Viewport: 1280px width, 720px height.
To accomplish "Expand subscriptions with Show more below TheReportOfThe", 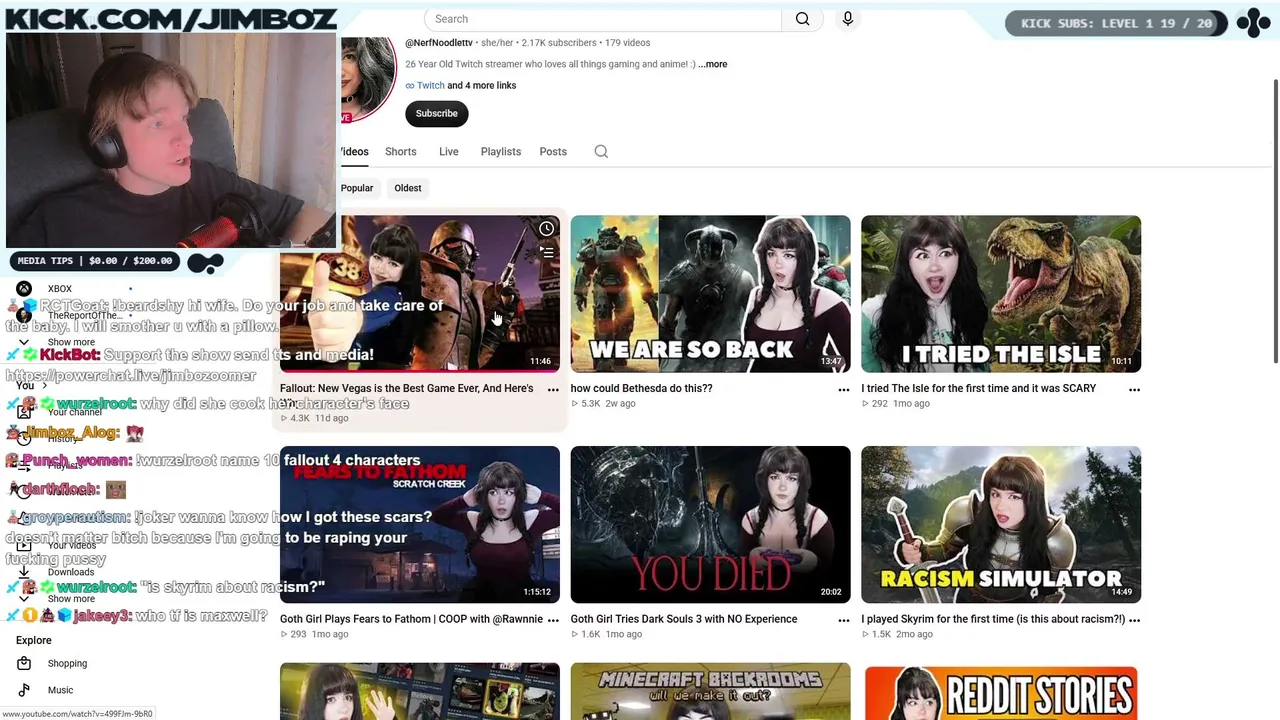I will click(71, 342).
